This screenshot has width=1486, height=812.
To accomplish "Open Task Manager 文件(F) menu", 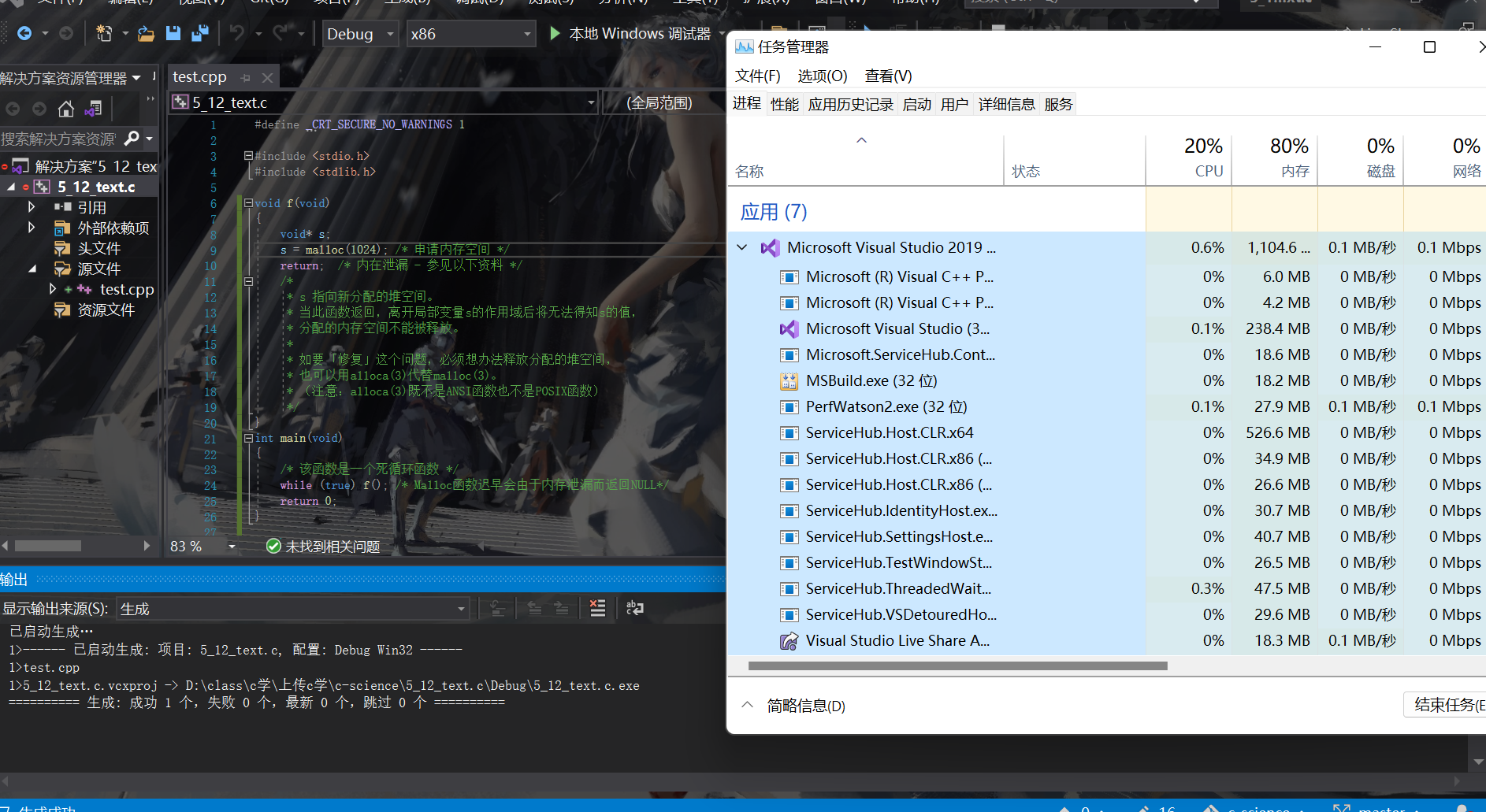I will [x=757, y=76].
